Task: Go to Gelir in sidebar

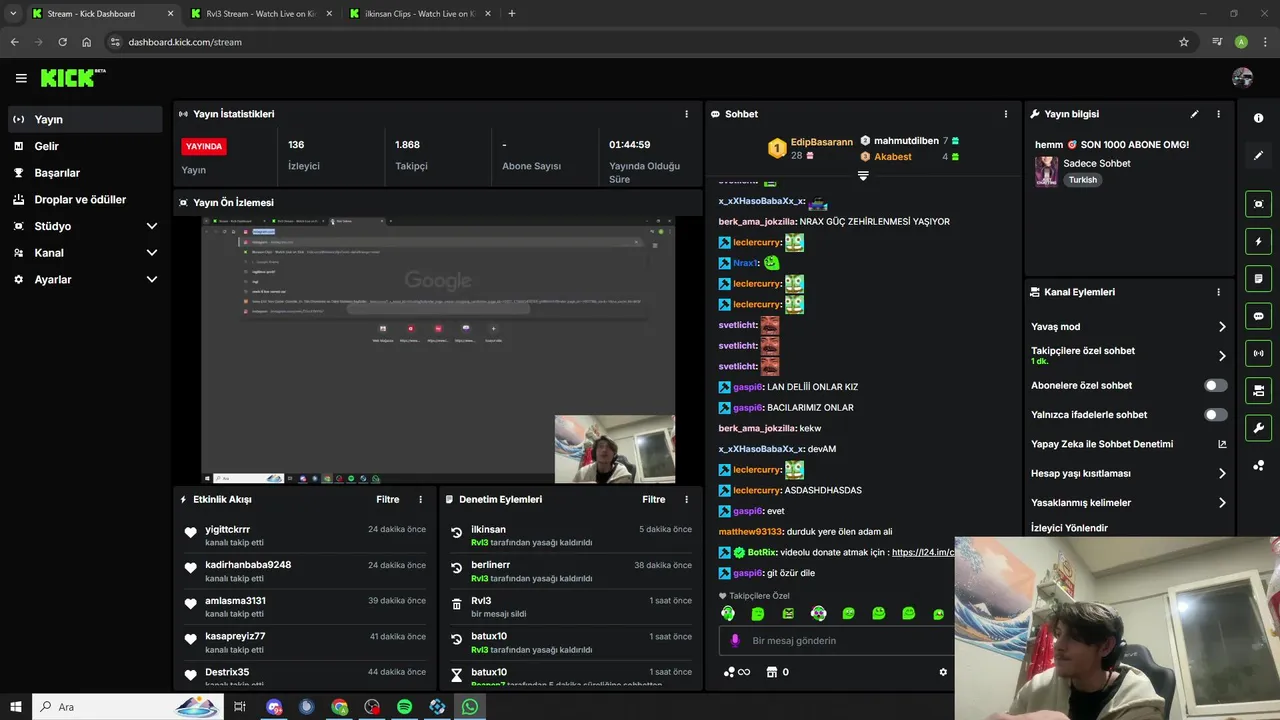Action: [84, 146]
